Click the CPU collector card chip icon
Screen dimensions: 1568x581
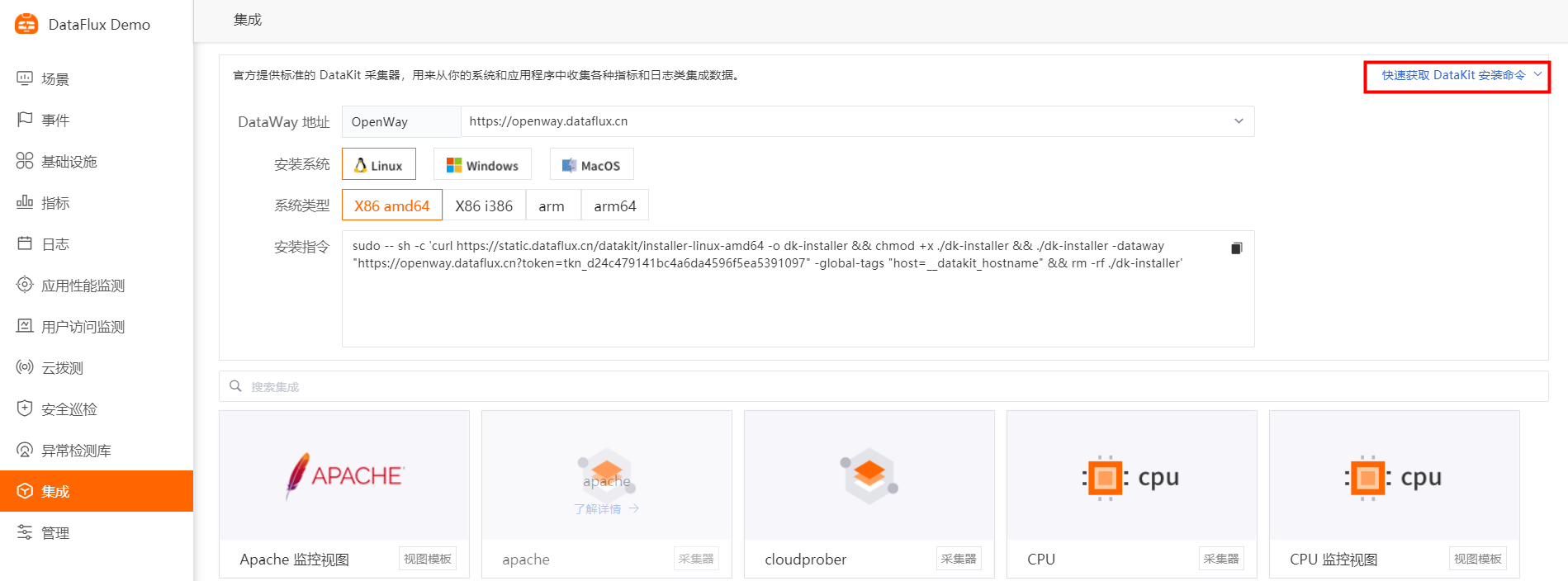[1106, 477]
